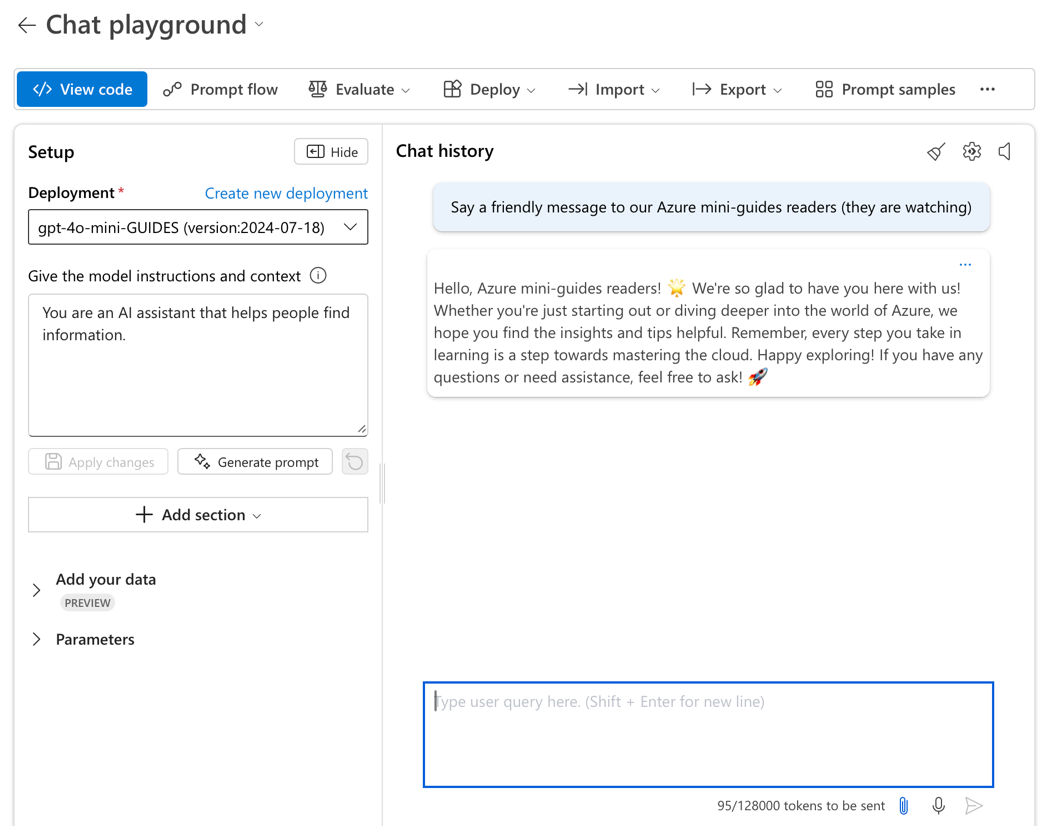Open the Chat playground title dropdown

tap(259, 25)
